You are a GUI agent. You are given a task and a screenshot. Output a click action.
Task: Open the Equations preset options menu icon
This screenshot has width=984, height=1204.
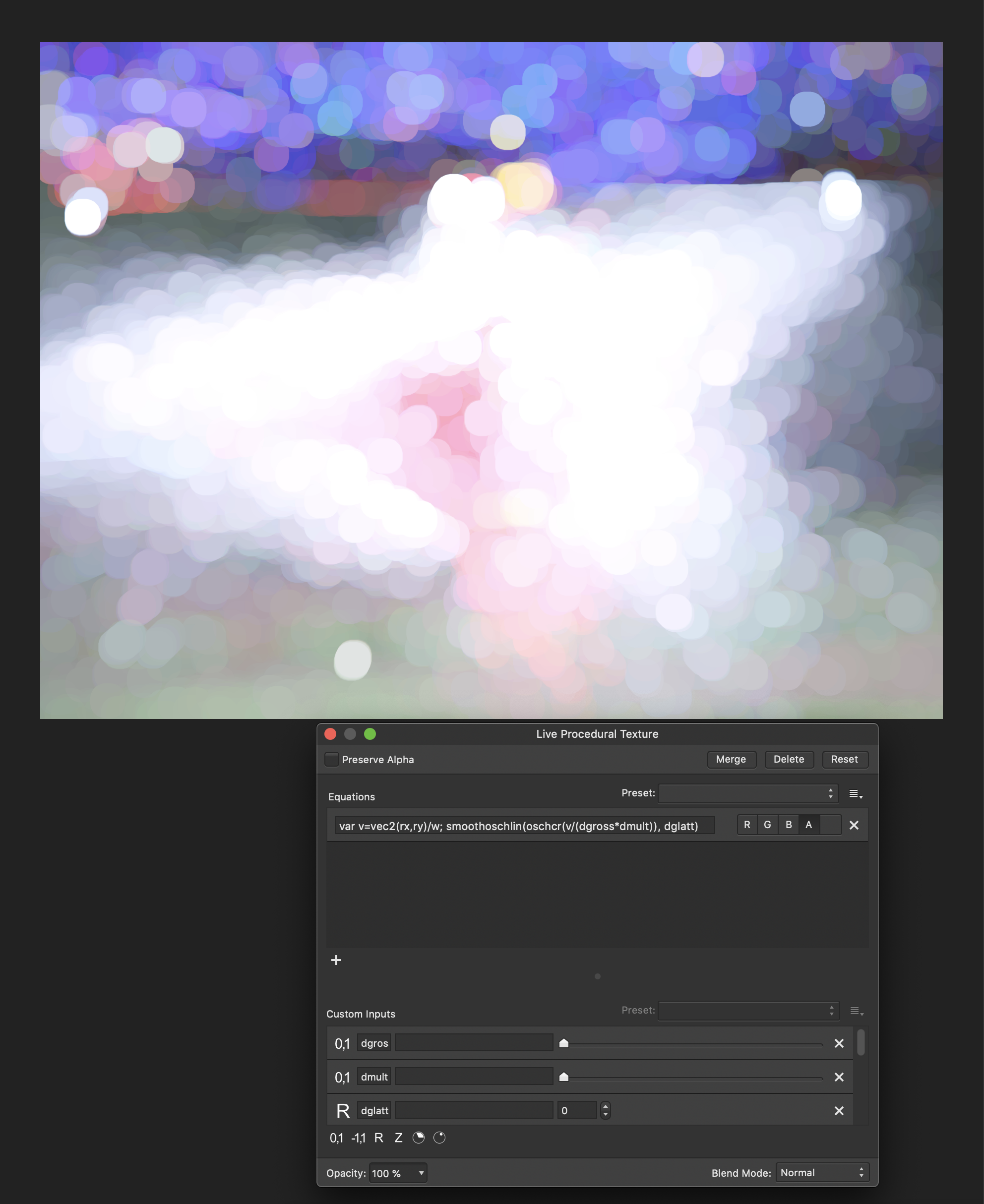[856, 794]
